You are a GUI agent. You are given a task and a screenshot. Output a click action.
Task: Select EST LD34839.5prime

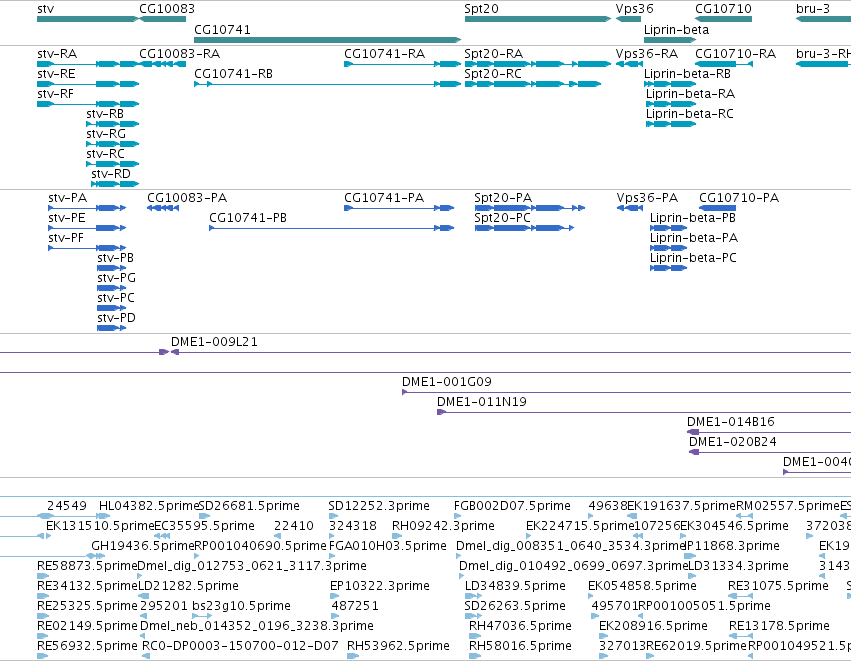473,596
